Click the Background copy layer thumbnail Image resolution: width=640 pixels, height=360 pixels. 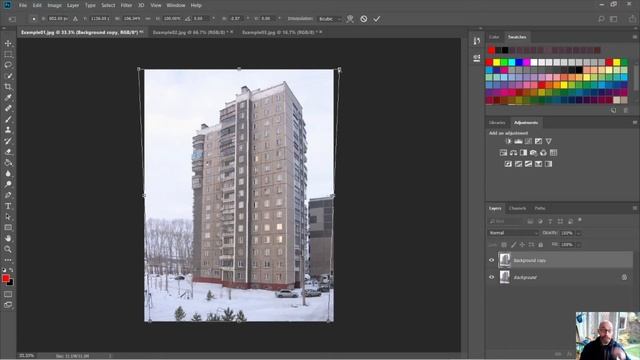point(504,260)
